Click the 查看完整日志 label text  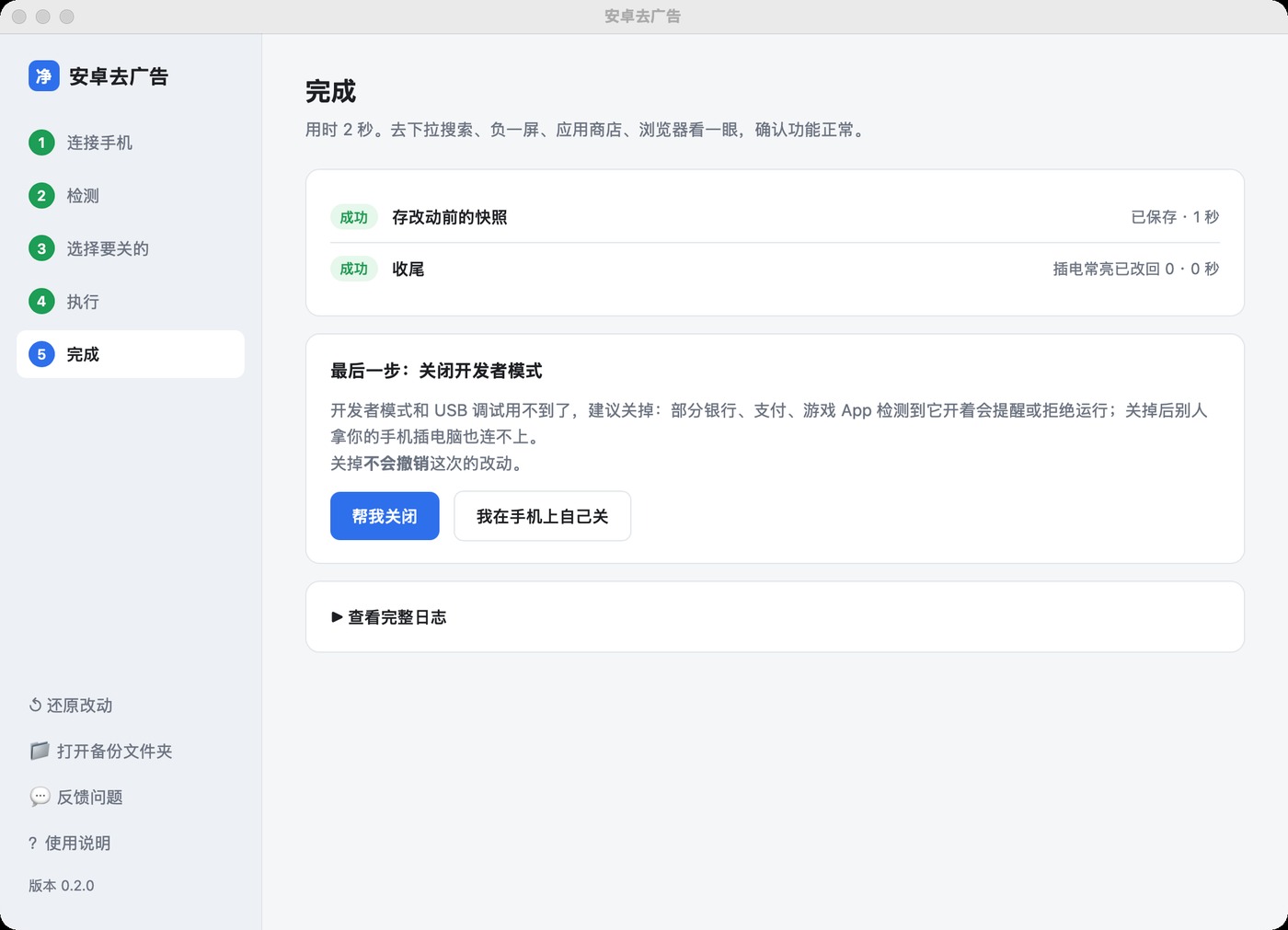click(397, 617)
